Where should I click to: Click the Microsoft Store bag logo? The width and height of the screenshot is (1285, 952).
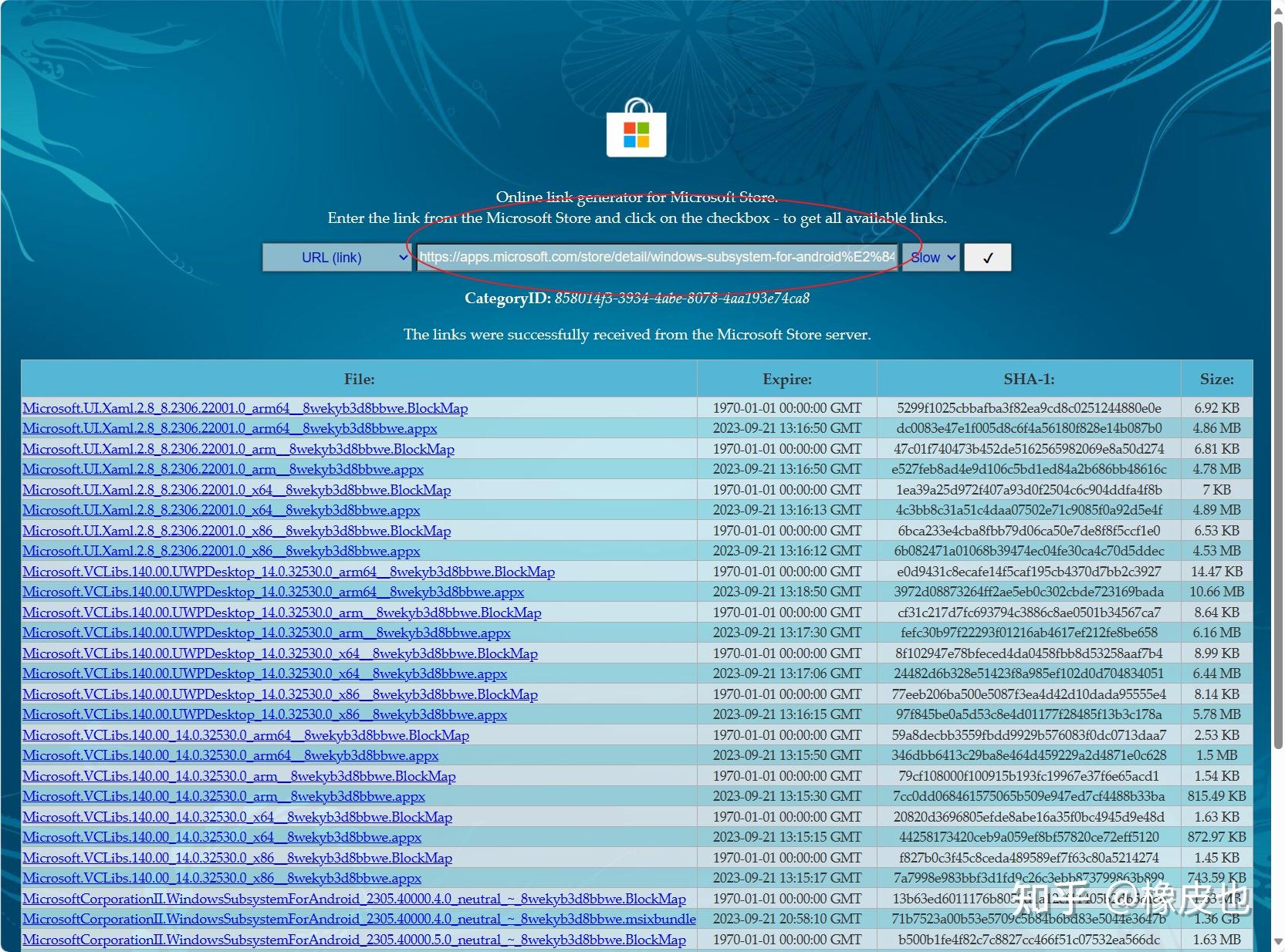coord(636,128)
